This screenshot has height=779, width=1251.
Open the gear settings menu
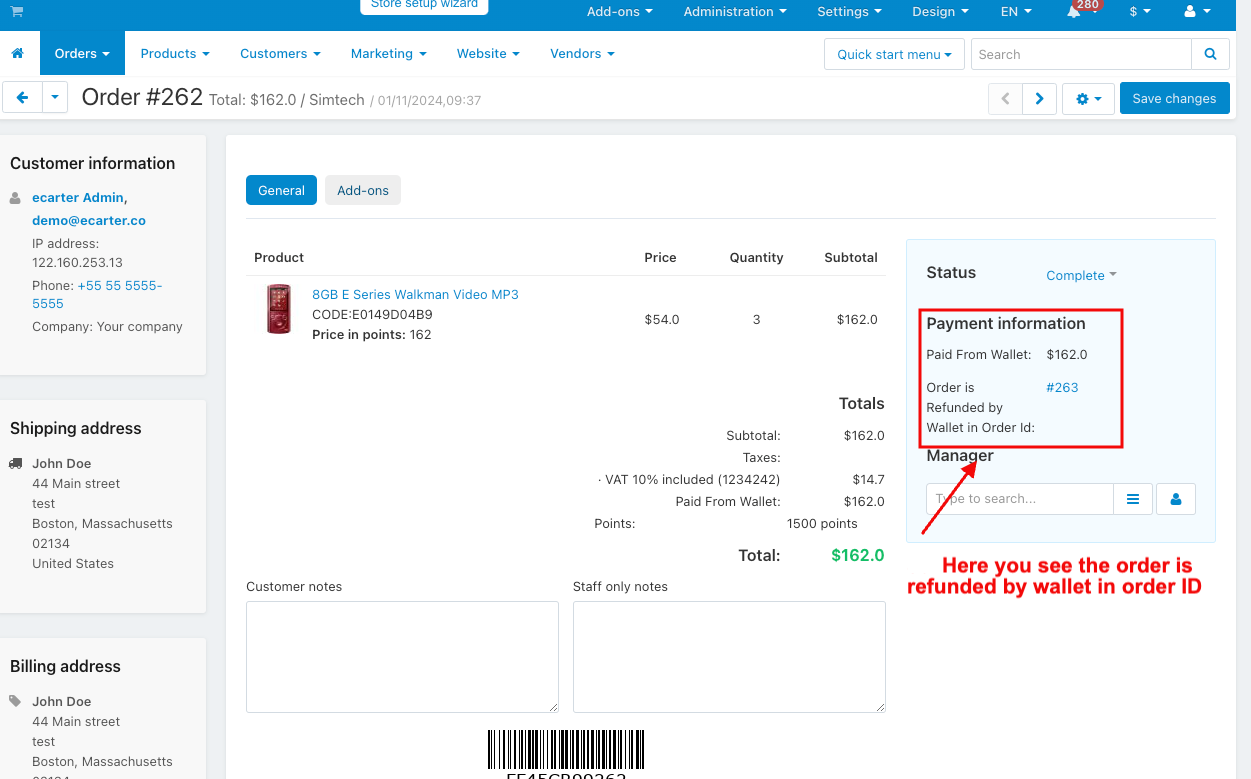pos(1088,99)
